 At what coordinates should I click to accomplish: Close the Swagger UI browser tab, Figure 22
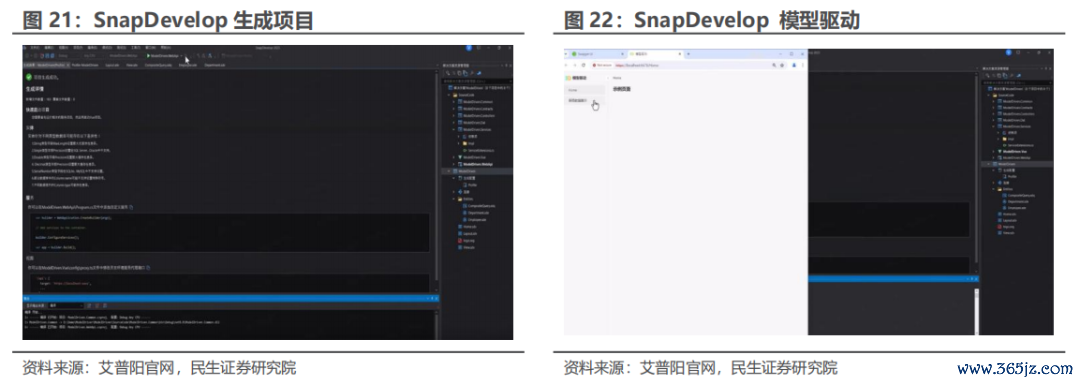pos(623,54)
